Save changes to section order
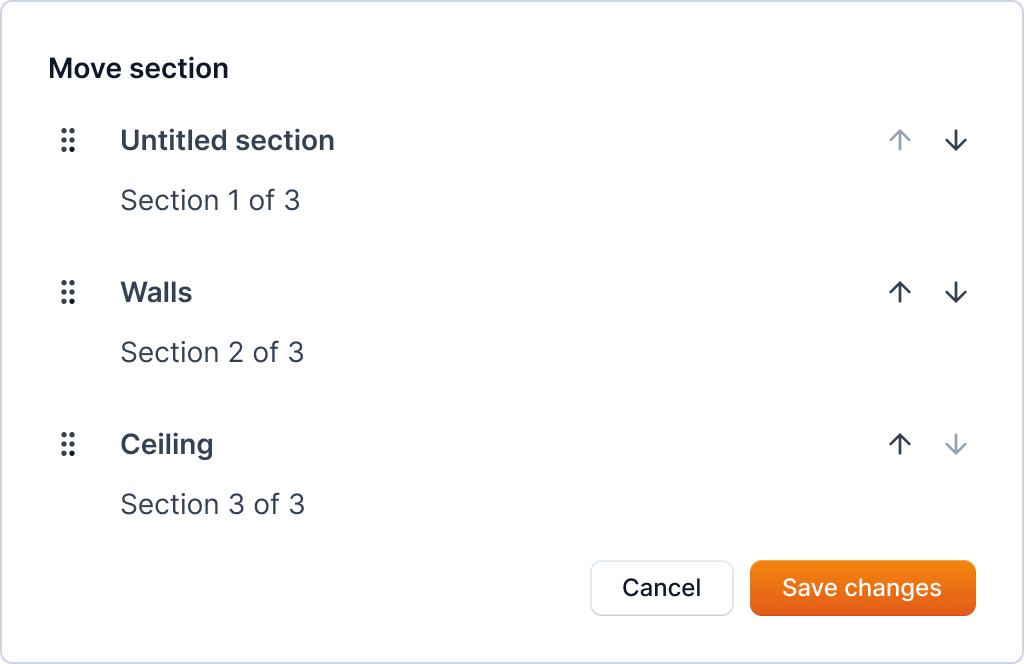1024x664 pixels. 862,588
